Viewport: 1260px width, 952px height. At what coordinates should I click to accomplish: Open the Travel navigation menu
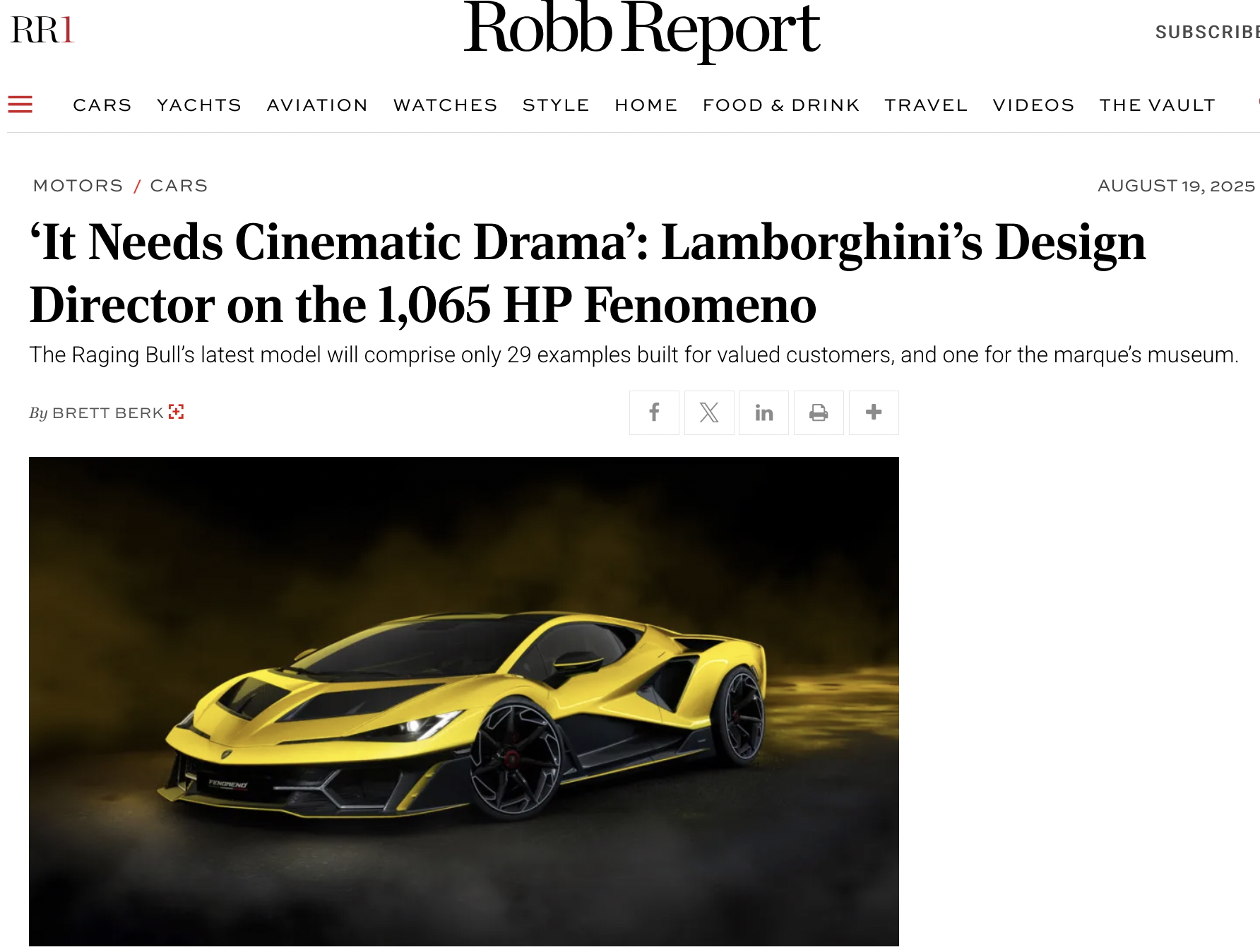click(926, 105)
